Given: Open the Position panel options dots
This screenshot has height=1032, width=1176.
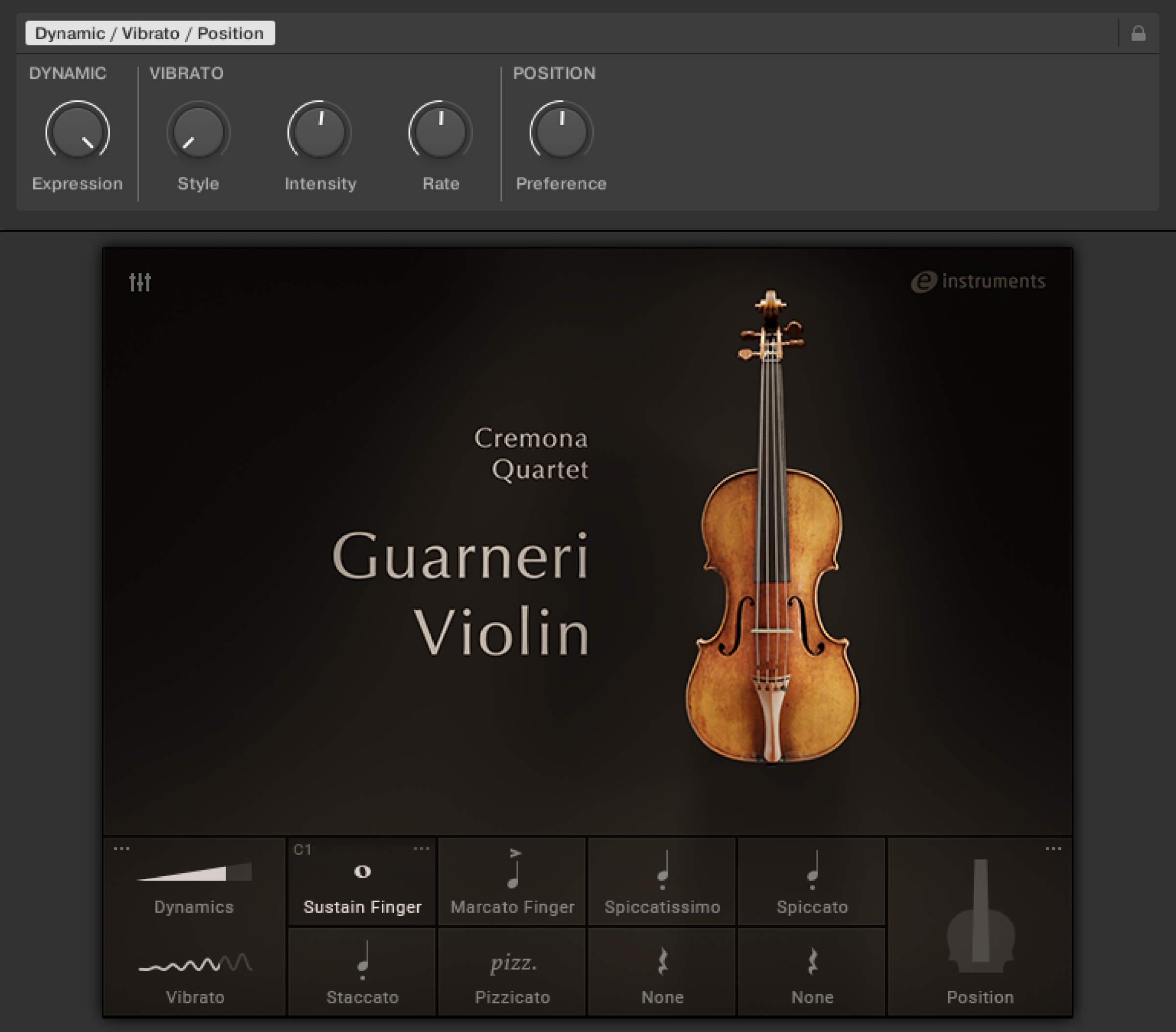Looking at the screenshot, I should coord(1053,848).
